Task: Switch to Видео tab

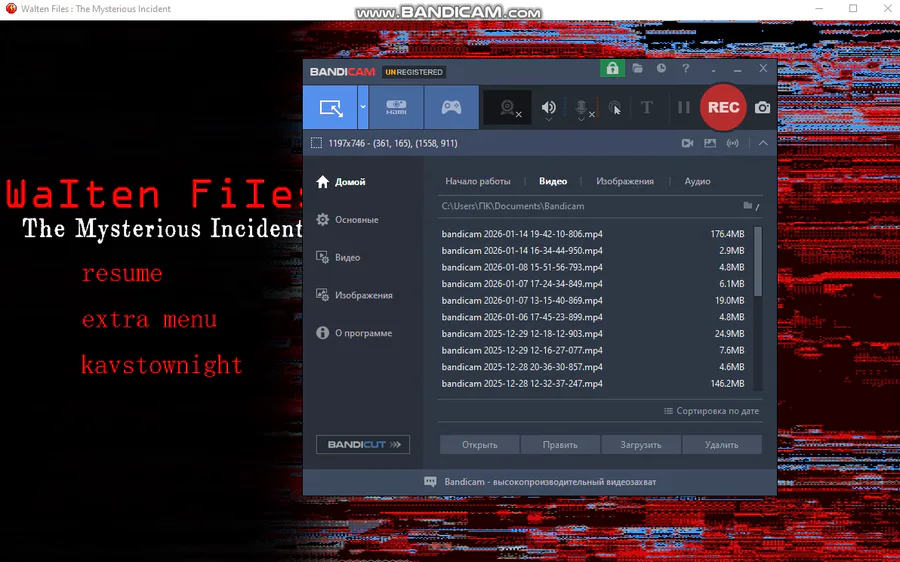Action: [553, 181]
